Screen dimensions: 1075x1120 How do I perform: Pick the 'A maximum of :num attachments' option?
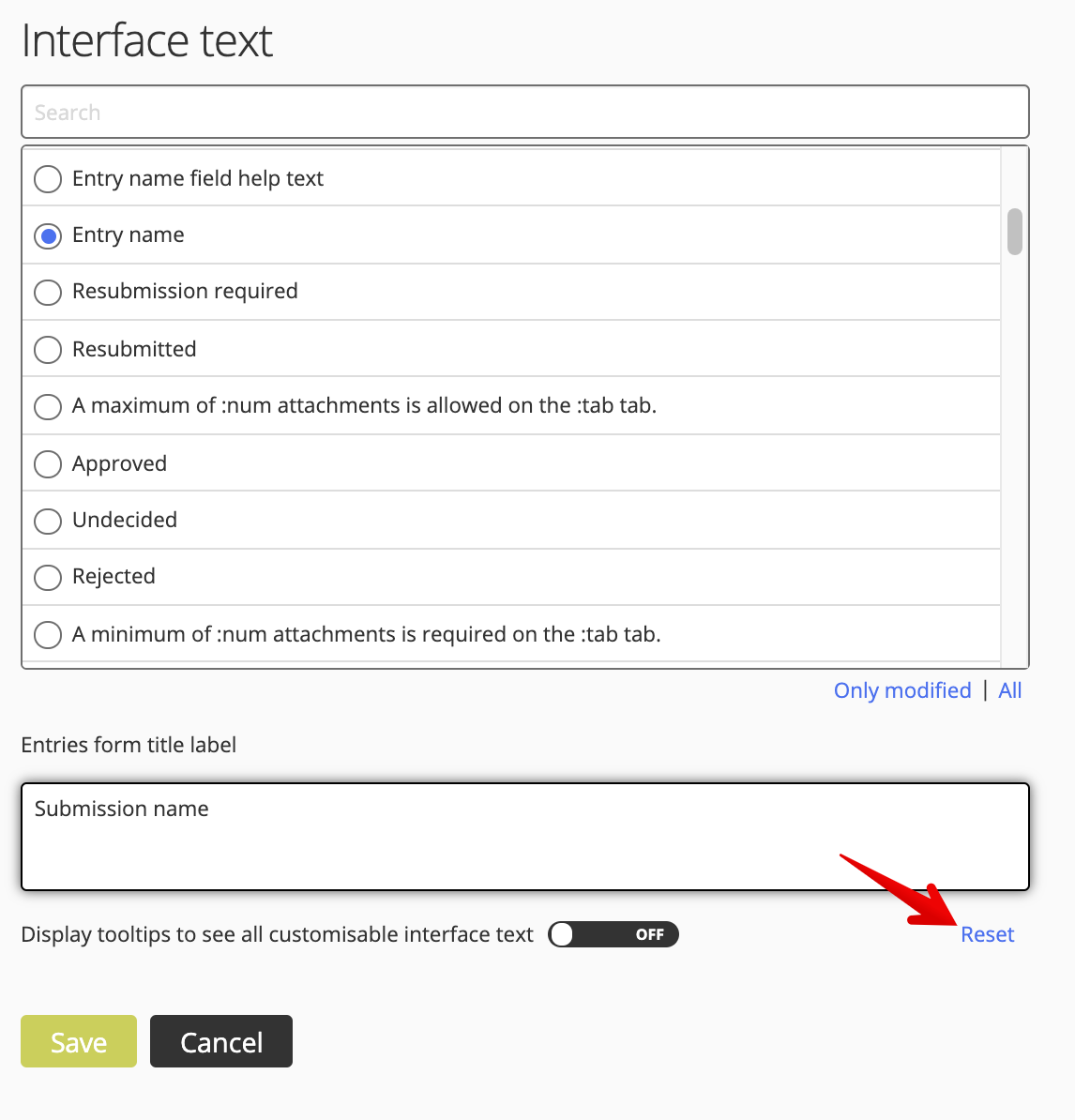click(48, 406)
